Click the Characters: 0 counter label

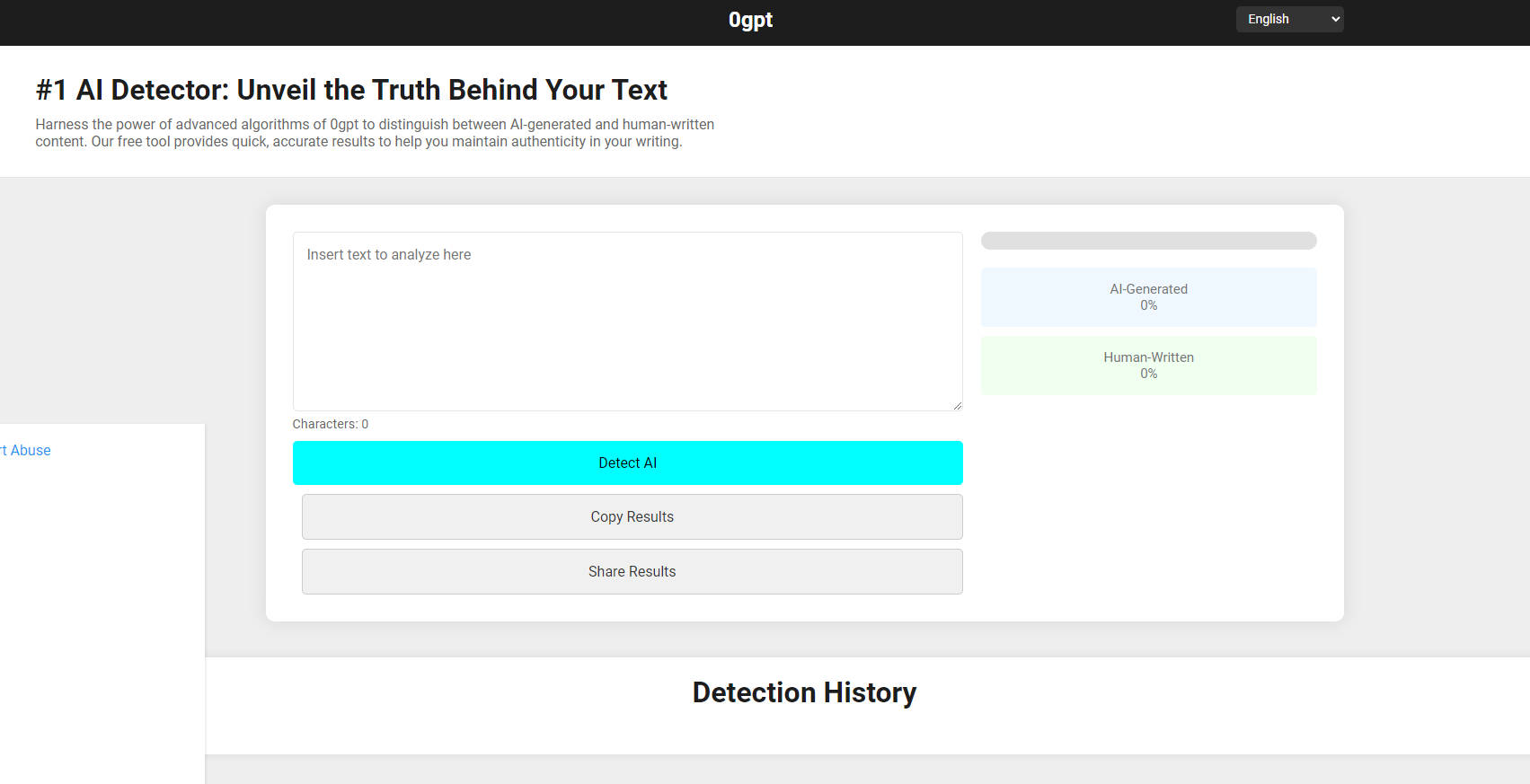(x=330, y=424)
